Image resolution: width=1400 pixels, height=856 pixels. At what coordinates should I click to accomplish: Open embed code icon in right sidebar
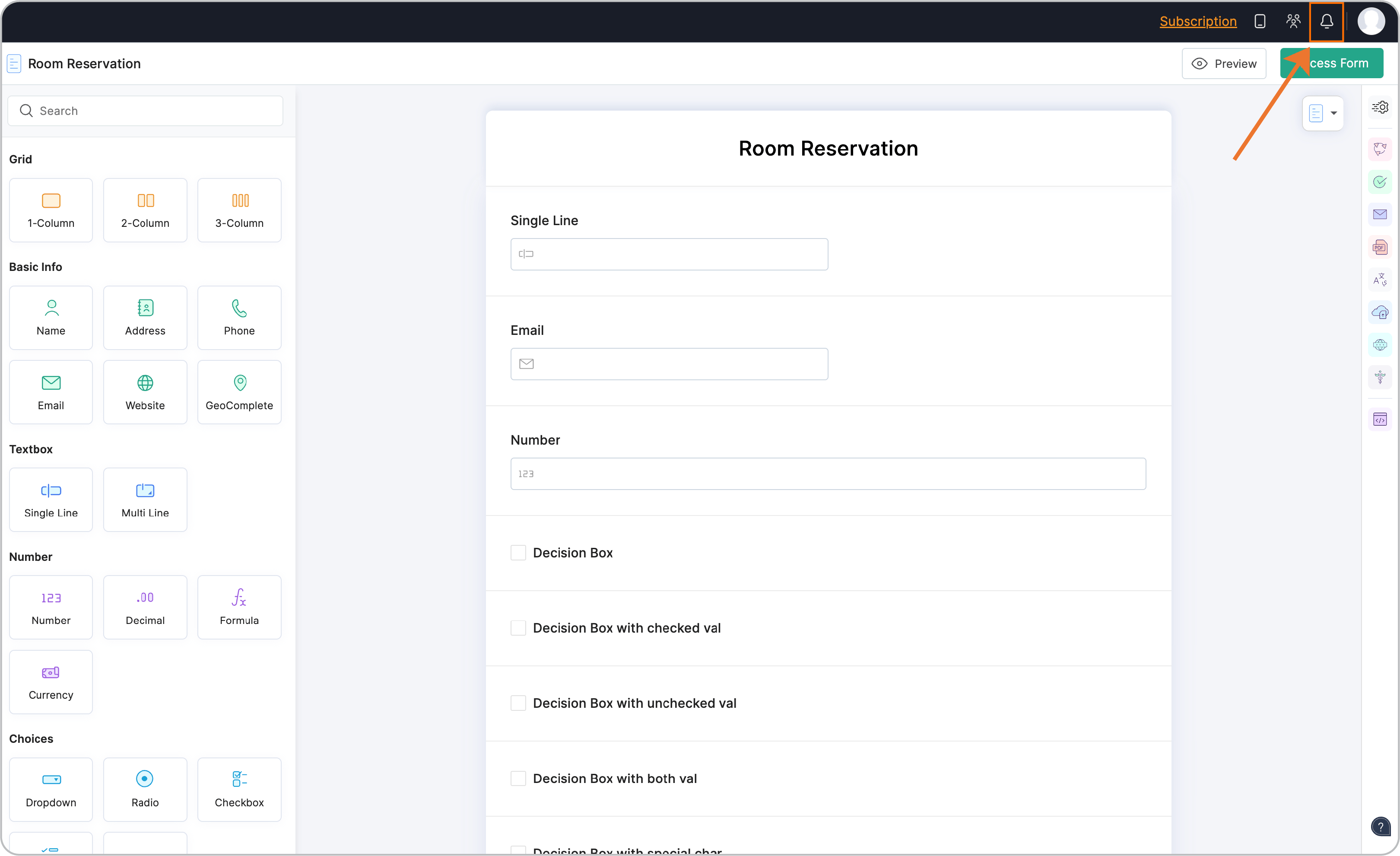click(x=1380, y=420)
